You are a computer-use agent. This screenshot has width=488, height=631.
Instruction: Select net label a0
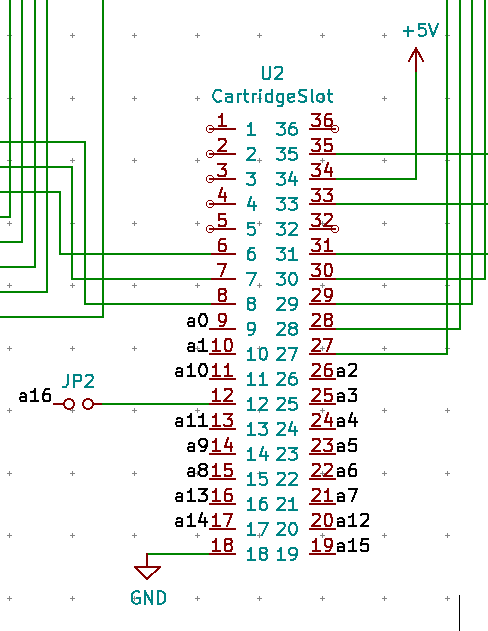click(x=198, y=321)
